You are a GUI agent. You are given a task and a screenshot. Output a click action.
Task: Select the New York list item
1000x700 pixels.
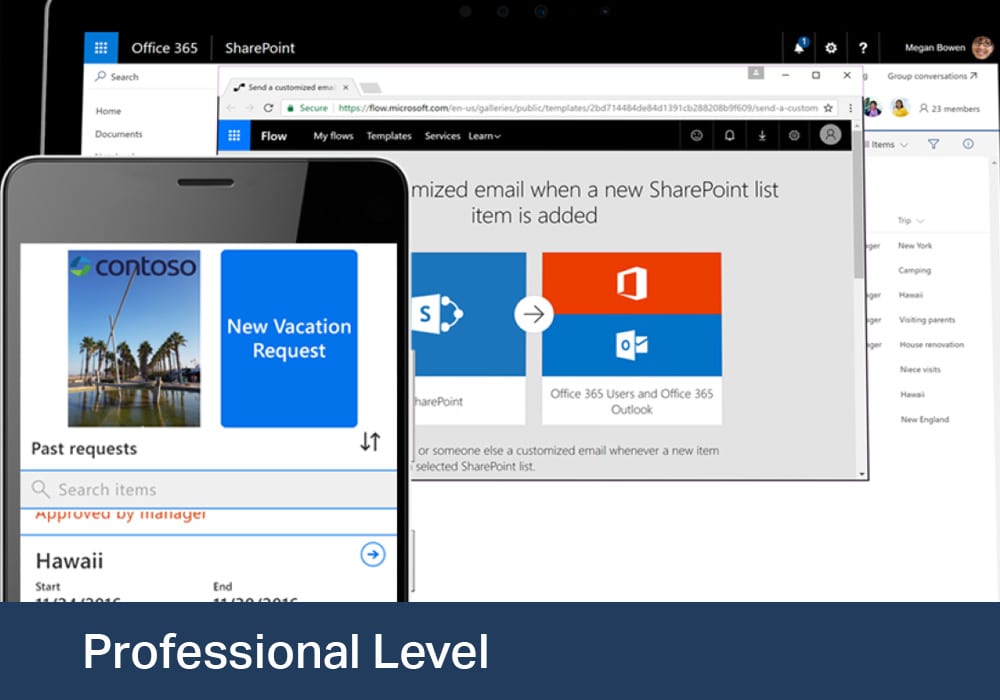click(x=915, y=245)
